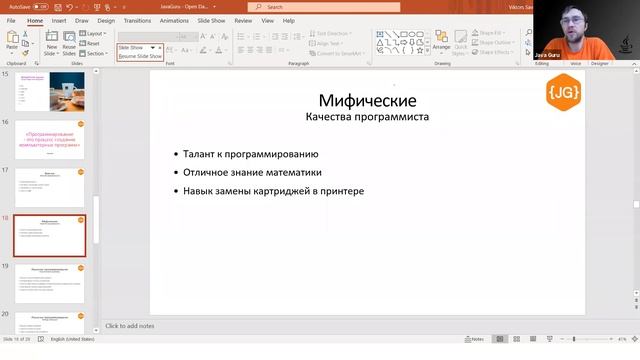640x360 pixels.
Task: Click the Format Painter brush icon
Action: (25, 53)
